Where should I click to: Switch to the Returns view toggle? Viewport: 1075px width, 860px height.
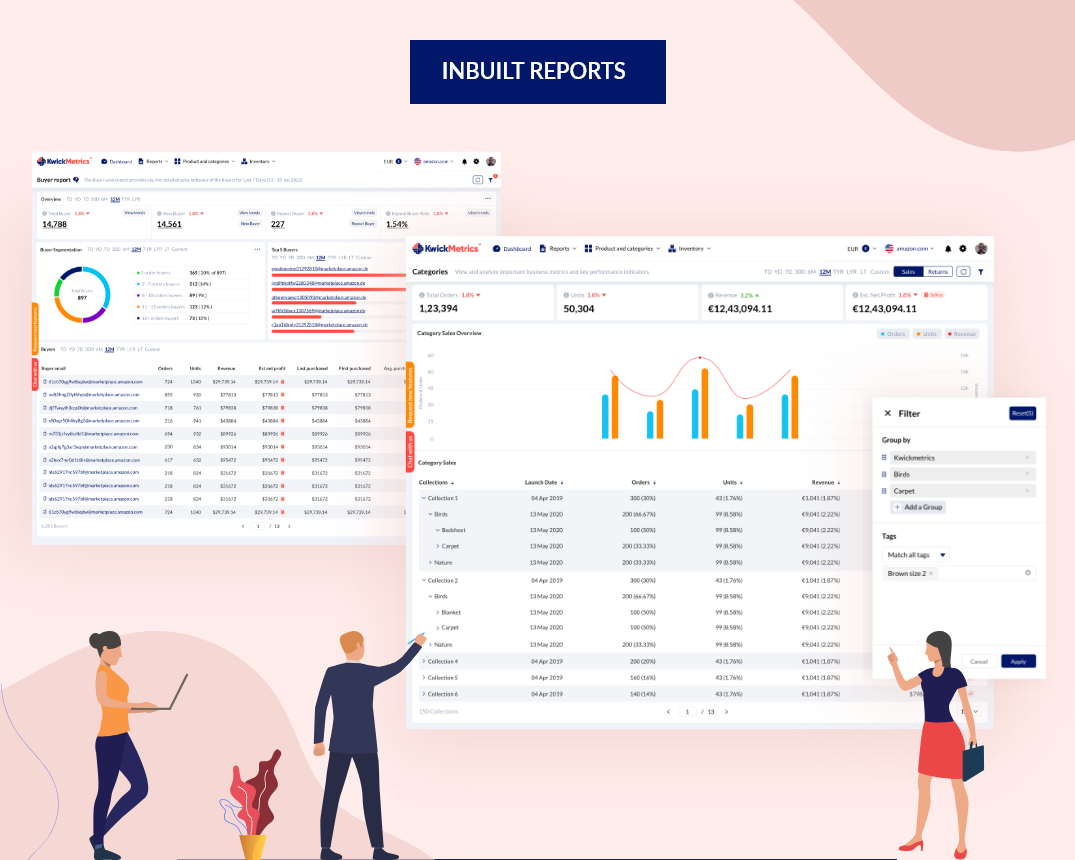click(938, 271)
